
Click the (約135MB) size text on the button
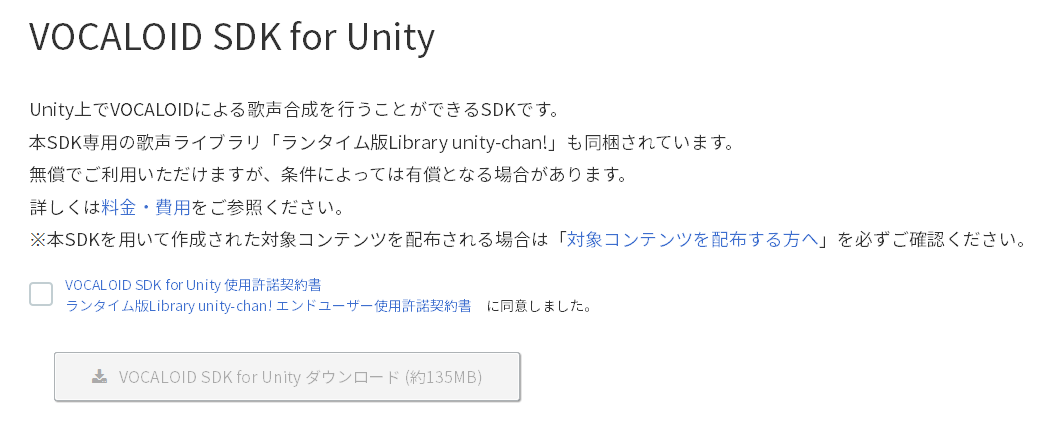[x=443, y=377]
